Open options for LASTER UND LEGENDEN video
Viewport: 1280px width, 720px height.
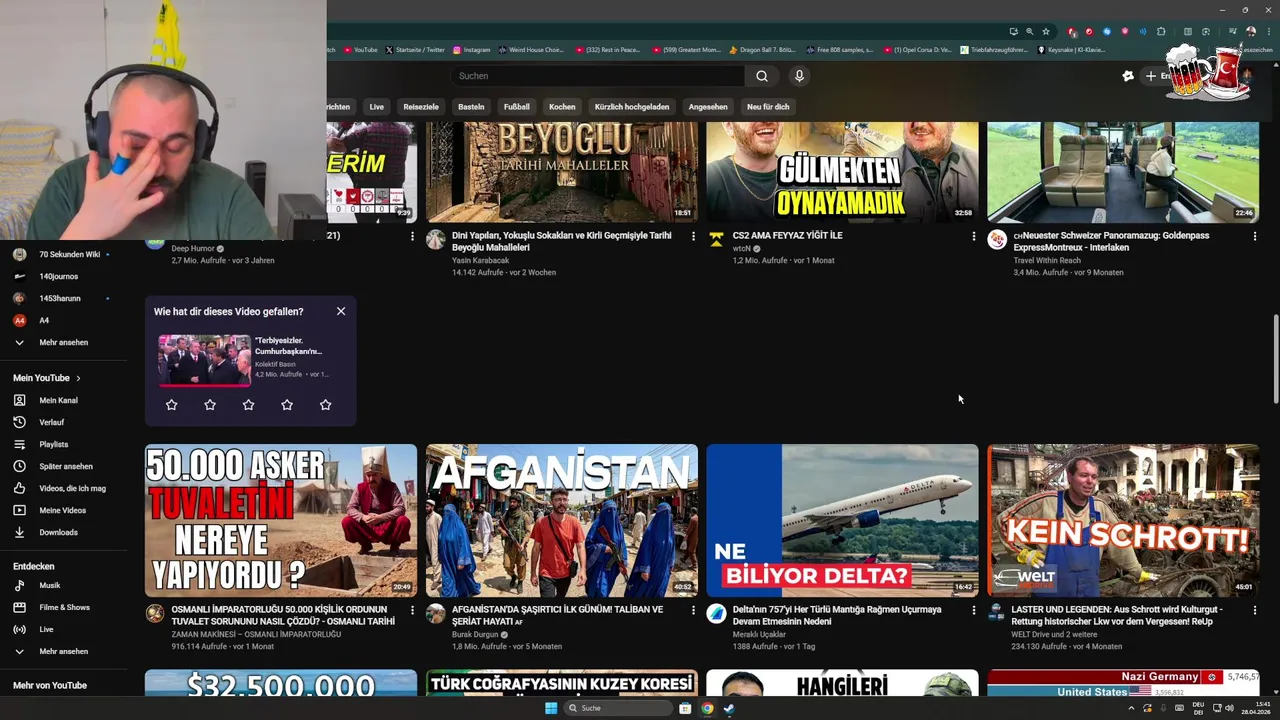click(x=1255, y=610)
